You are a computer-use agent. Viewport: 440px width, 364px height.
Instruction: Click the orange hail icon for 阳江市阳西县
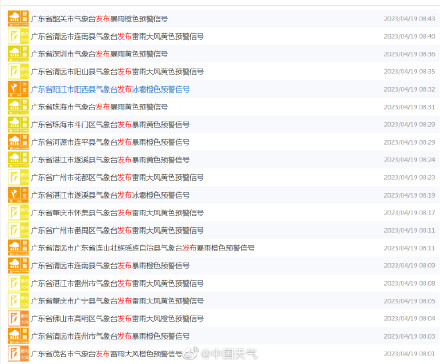coord(18,89)
